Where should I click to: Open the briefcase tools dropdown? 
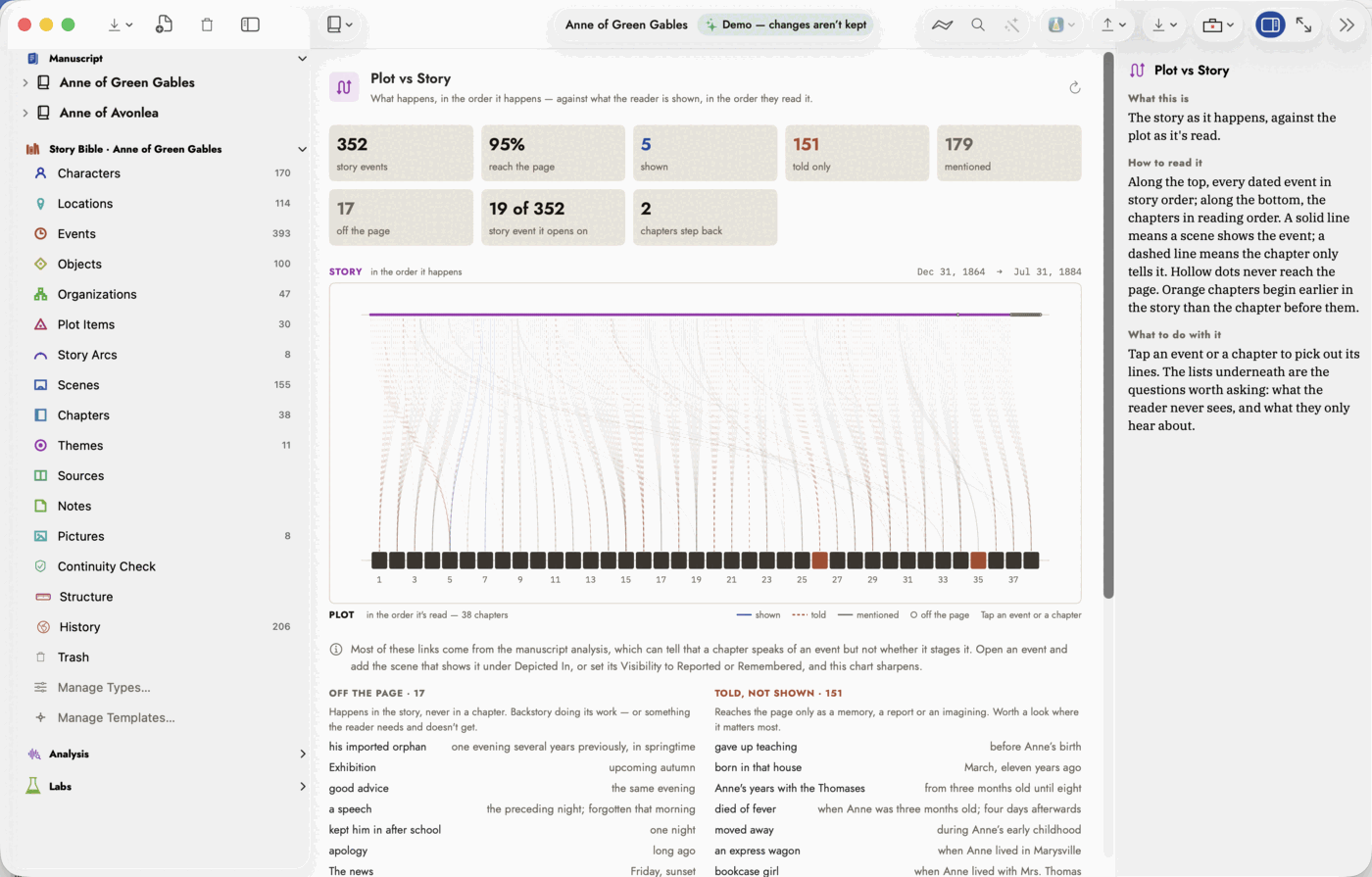click(1218, 24)
